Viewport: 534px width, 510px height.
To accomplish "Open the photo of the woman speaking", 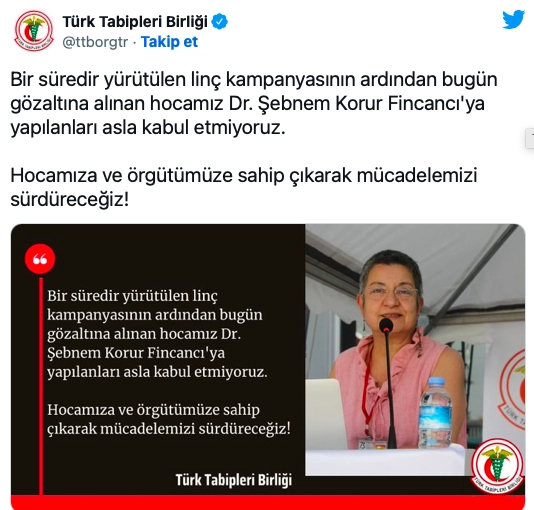I will click(415, 350).
